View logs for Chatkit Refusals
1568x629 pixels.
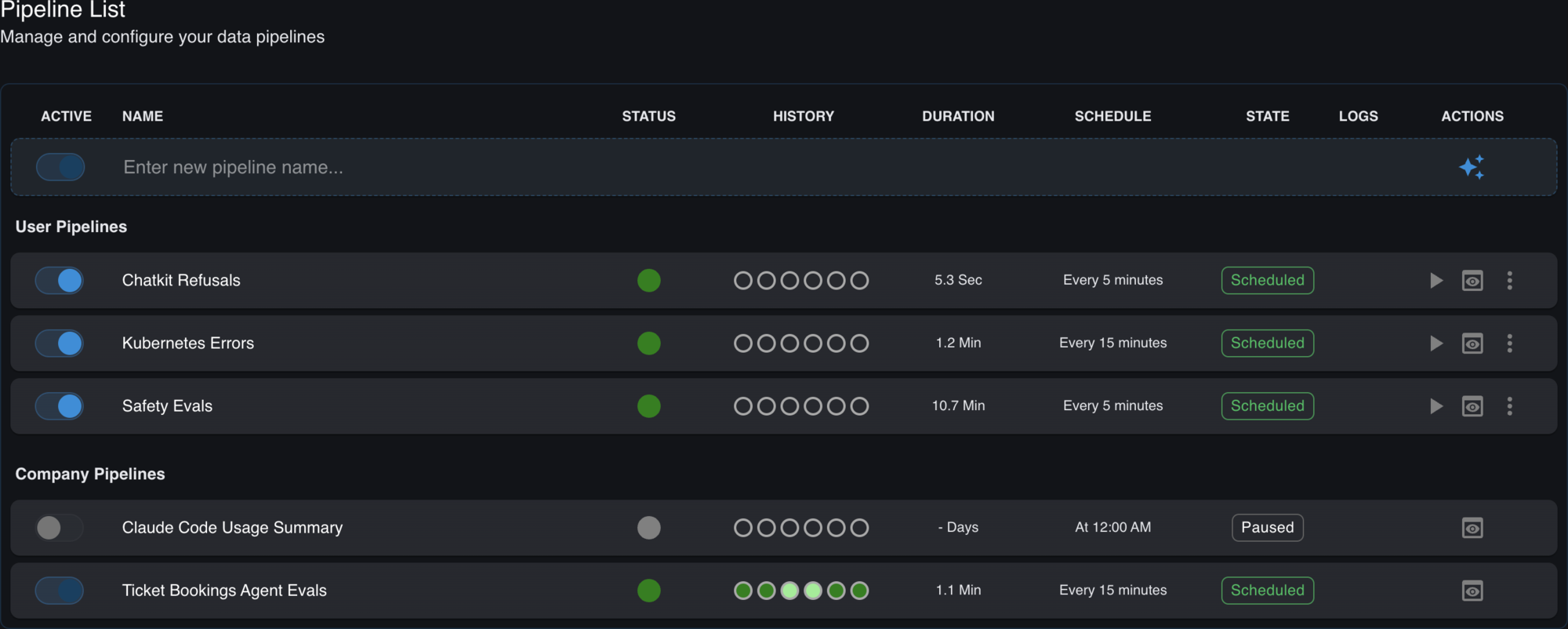1472,281
